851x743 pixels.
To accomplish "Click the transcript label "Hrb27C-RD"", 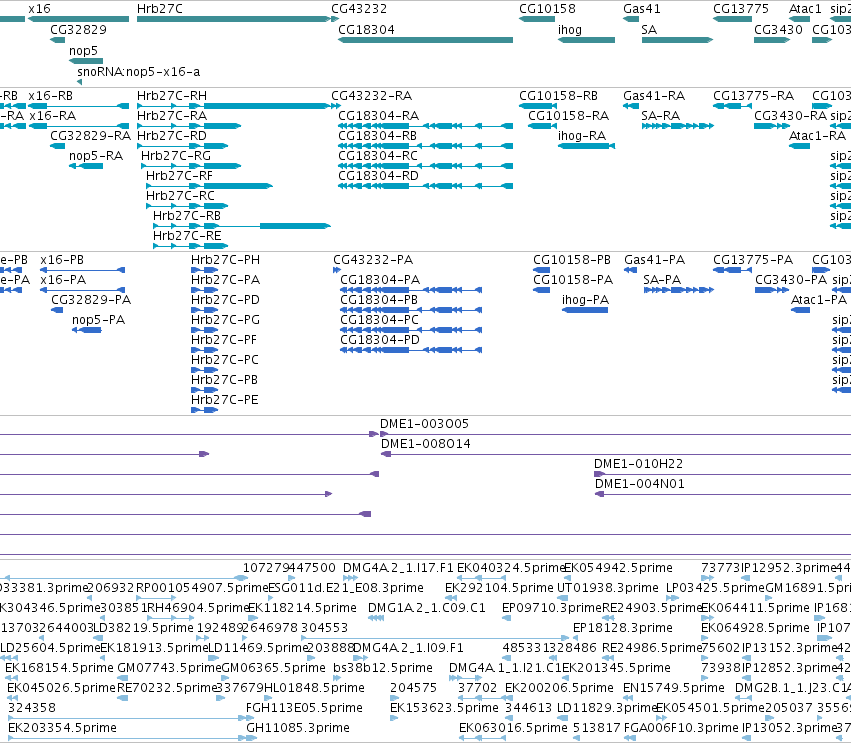I will (172, 136).
